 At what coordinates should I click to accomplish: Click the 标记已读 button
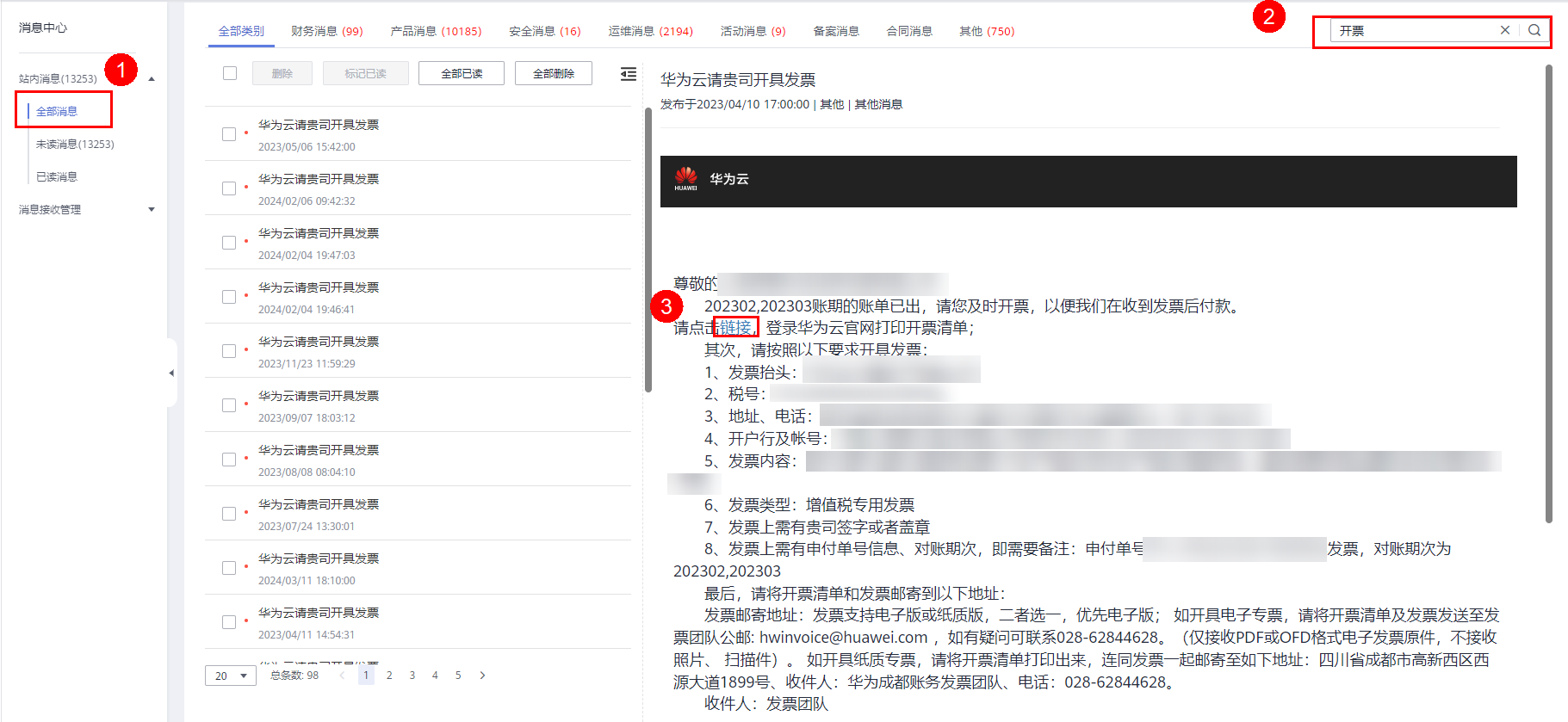(x=365, y=73)
